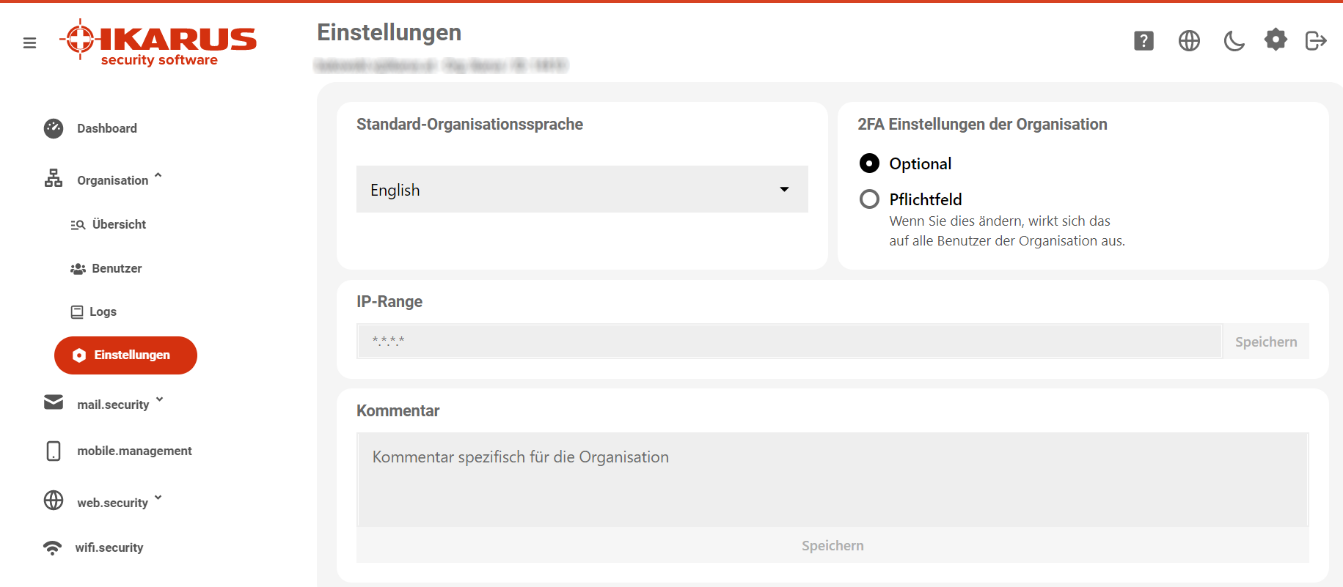The height and width of the screenshot is (587, 1343).
Task: Select the Pflichtfeld 2FA radio button
Action: coord(869,199)
